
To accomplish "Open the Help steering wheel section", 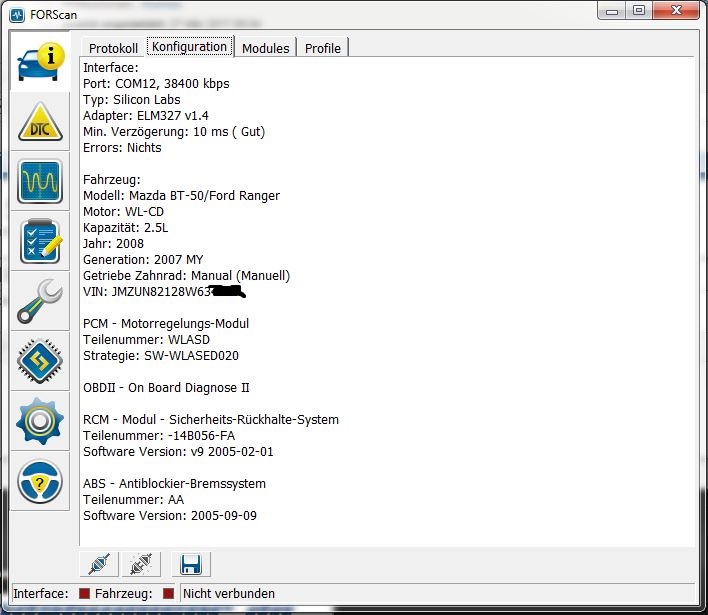I will (41, 481).
